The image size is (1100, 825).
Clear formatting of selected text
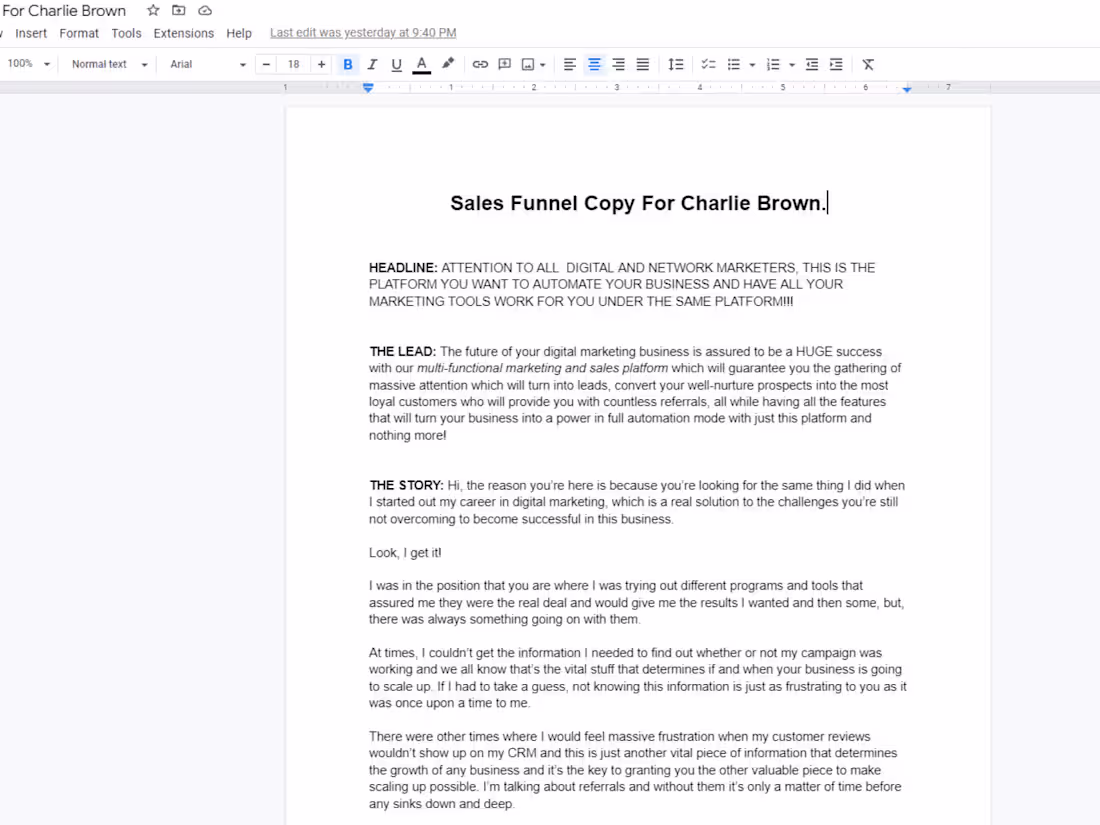[x=867, y=64]
